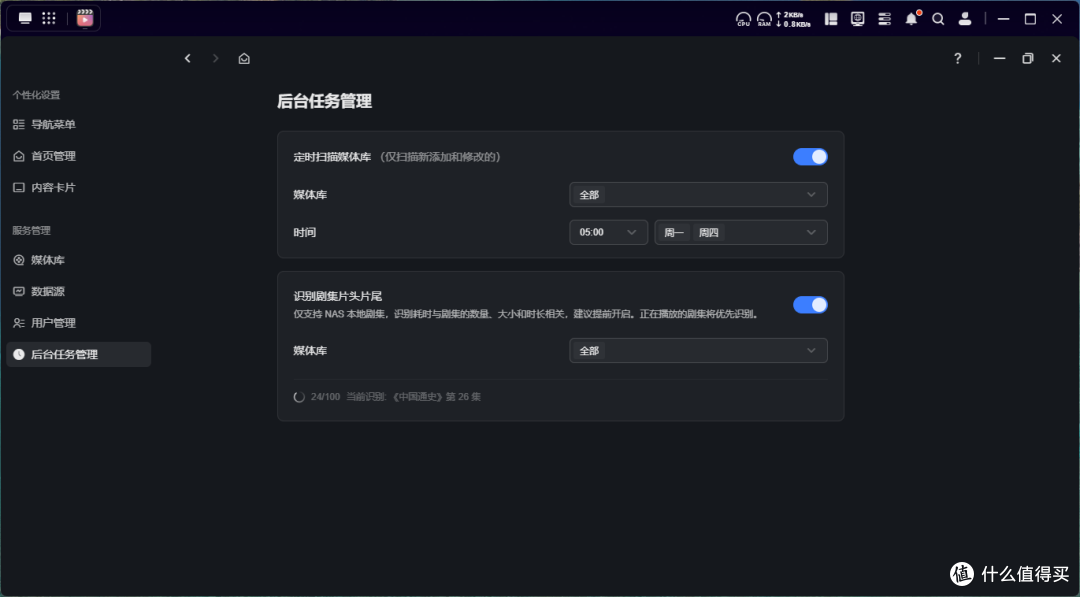Open the file manager panel icon
The image size is (1080, 597).
click(x=831, y=19)
